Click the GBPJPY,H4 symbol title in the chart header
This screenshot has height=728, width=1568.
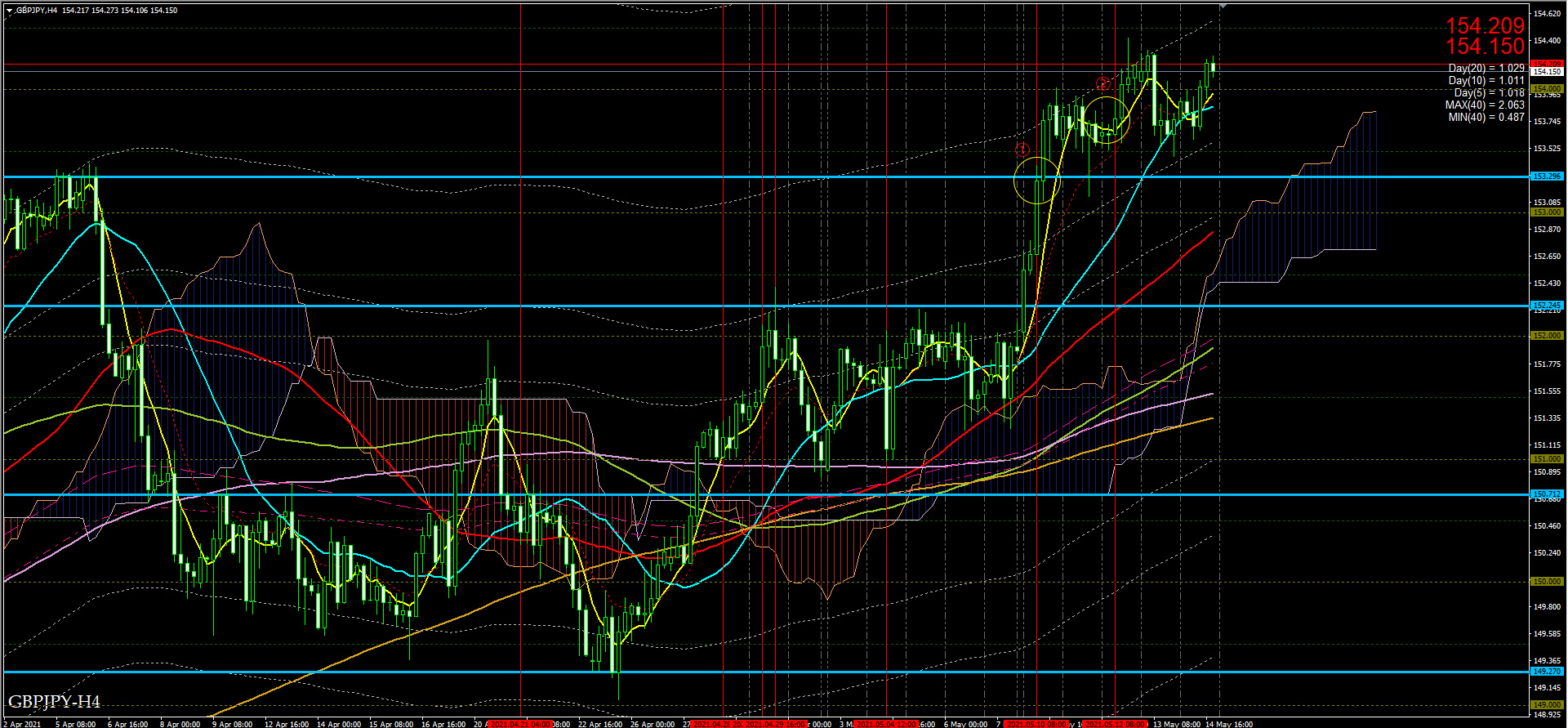(x=37, y=11)
